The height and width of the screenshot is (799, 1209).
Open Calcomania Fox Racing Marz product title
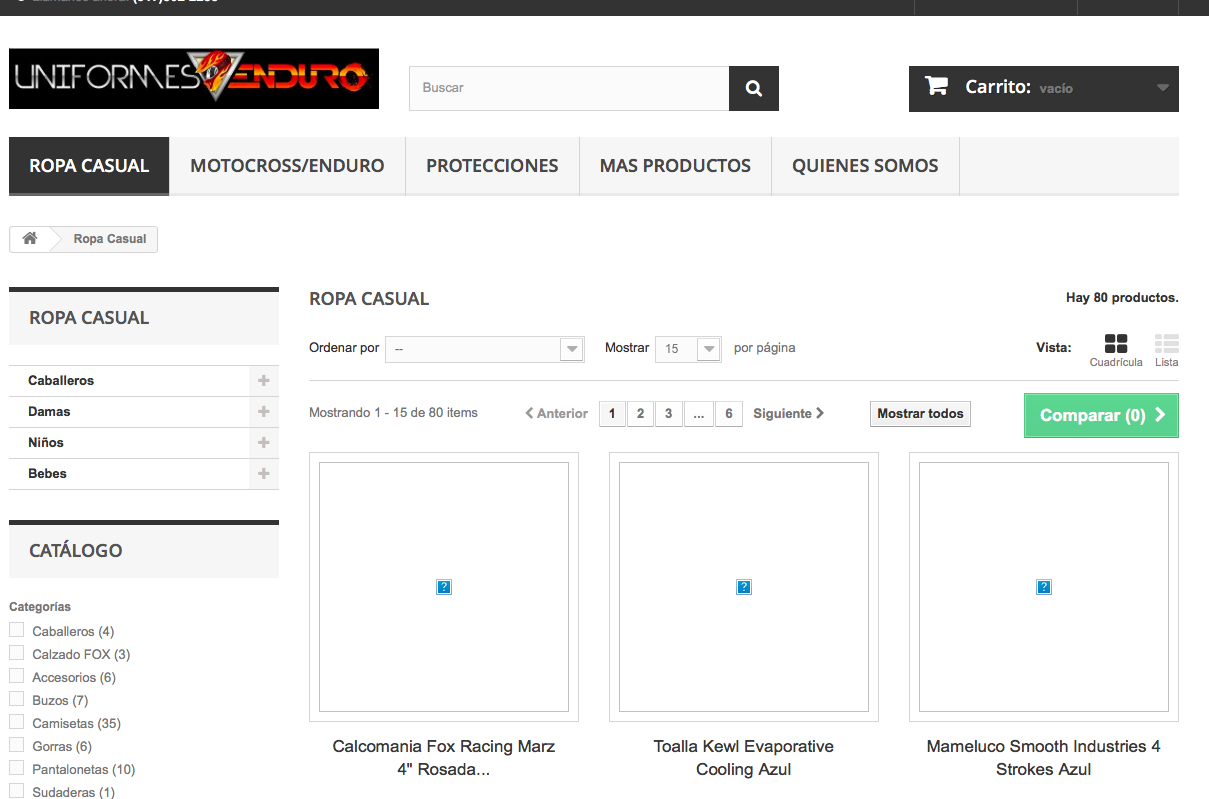pyautogui.click(x=444, y=758)
